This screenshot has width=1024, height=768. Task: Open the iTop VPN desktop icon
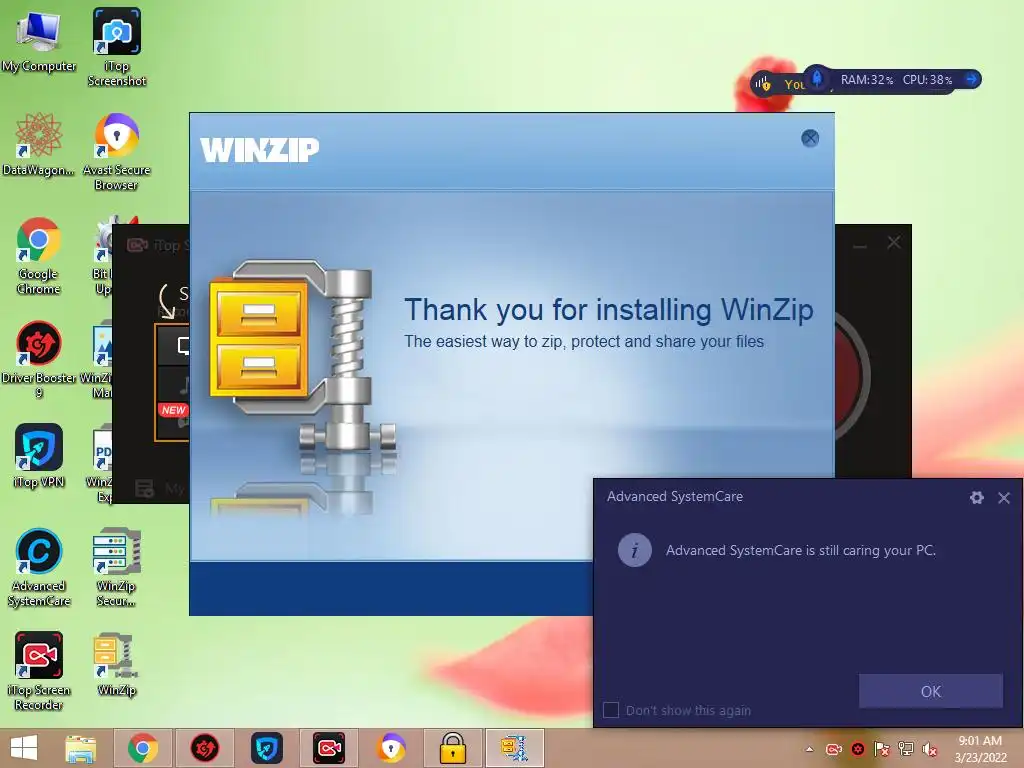[x=39, y=456]
